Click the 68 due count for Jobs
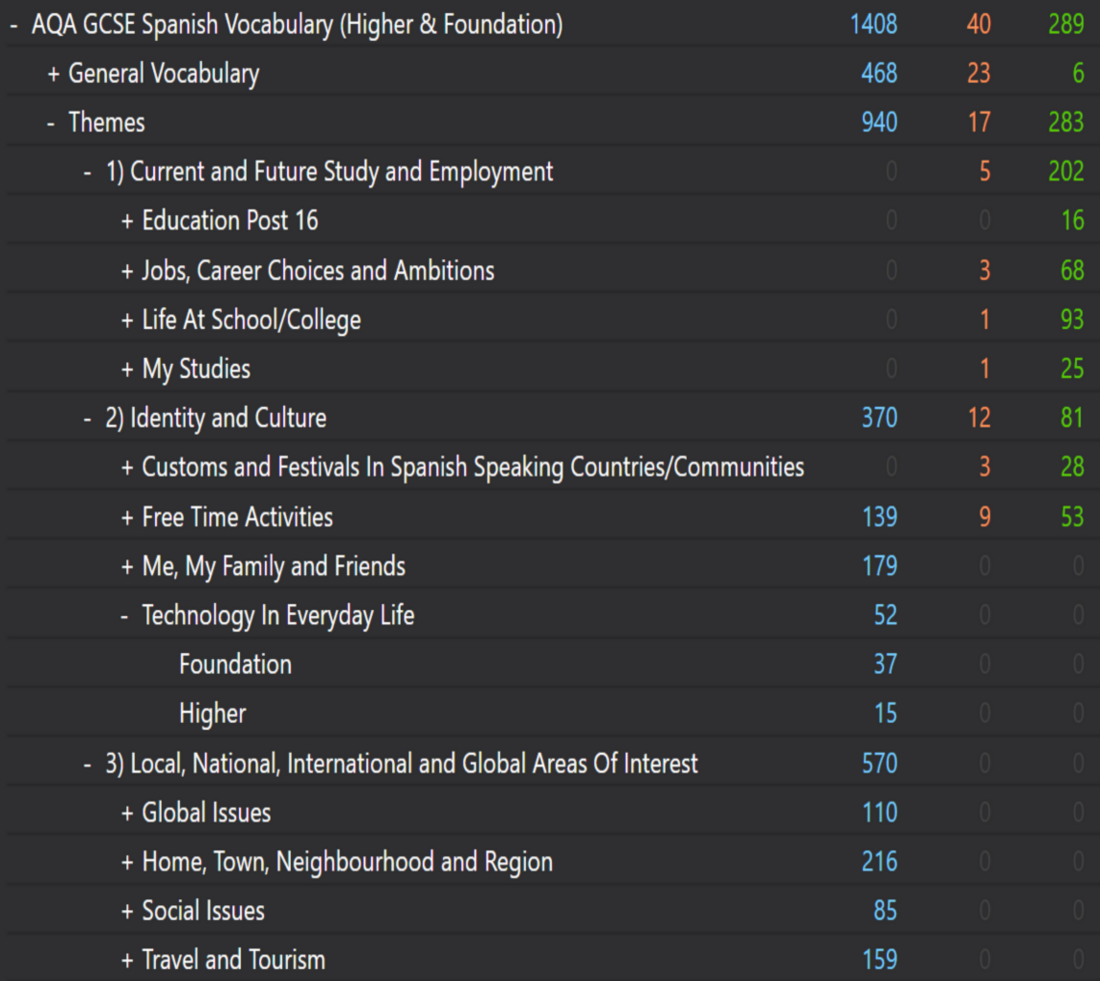 [1072, 271]
